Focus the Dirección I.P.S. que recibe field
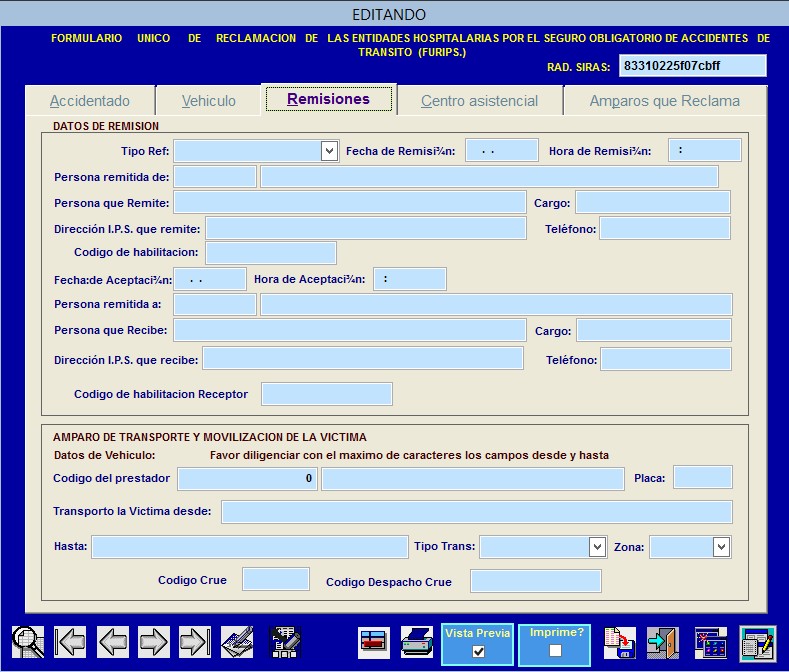 click(x=363, y=358)
